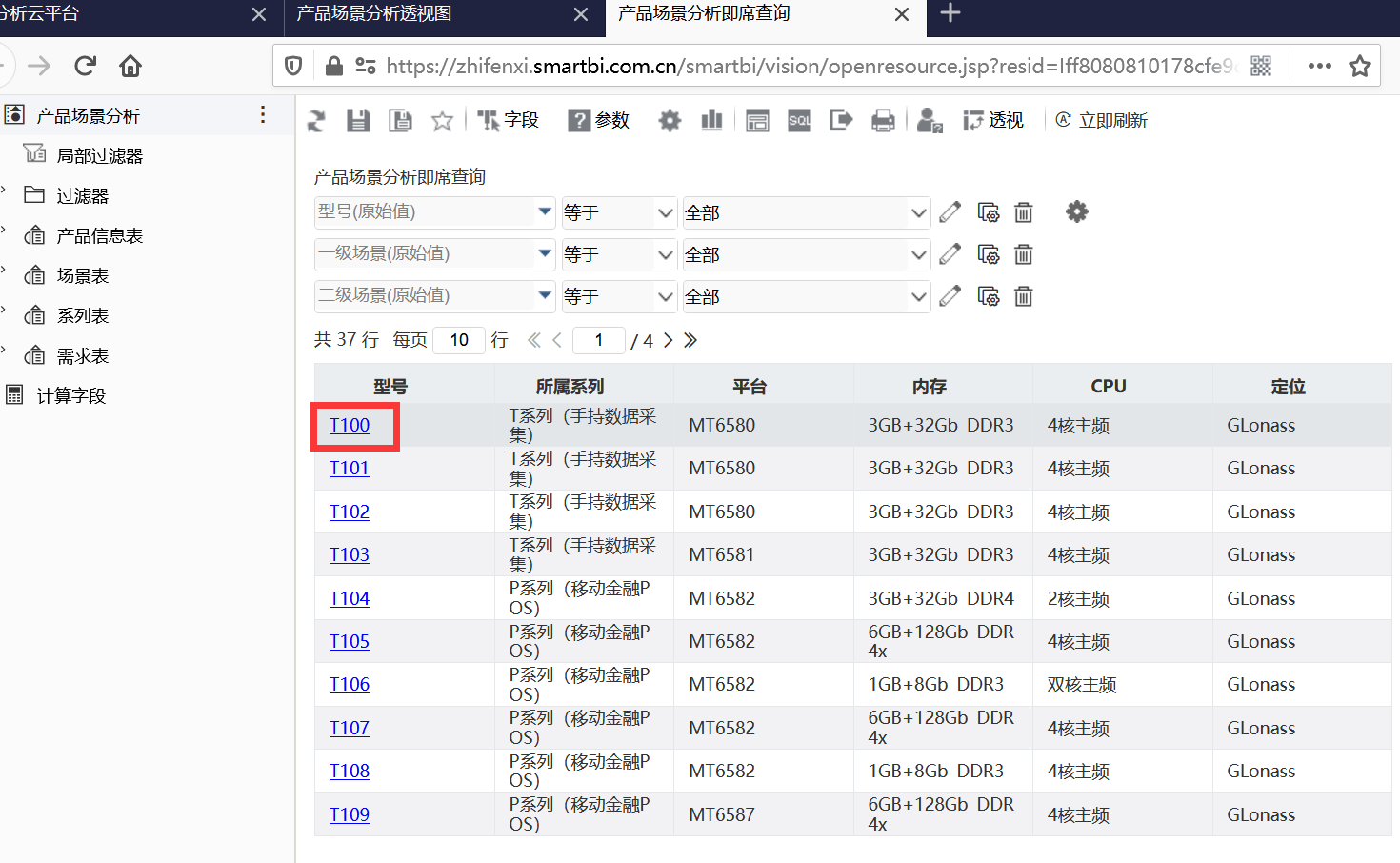Image resolution: width=1400 pixels, height=863 pixels.
Task: Click the user permission icon
Action: pos(930,121)
